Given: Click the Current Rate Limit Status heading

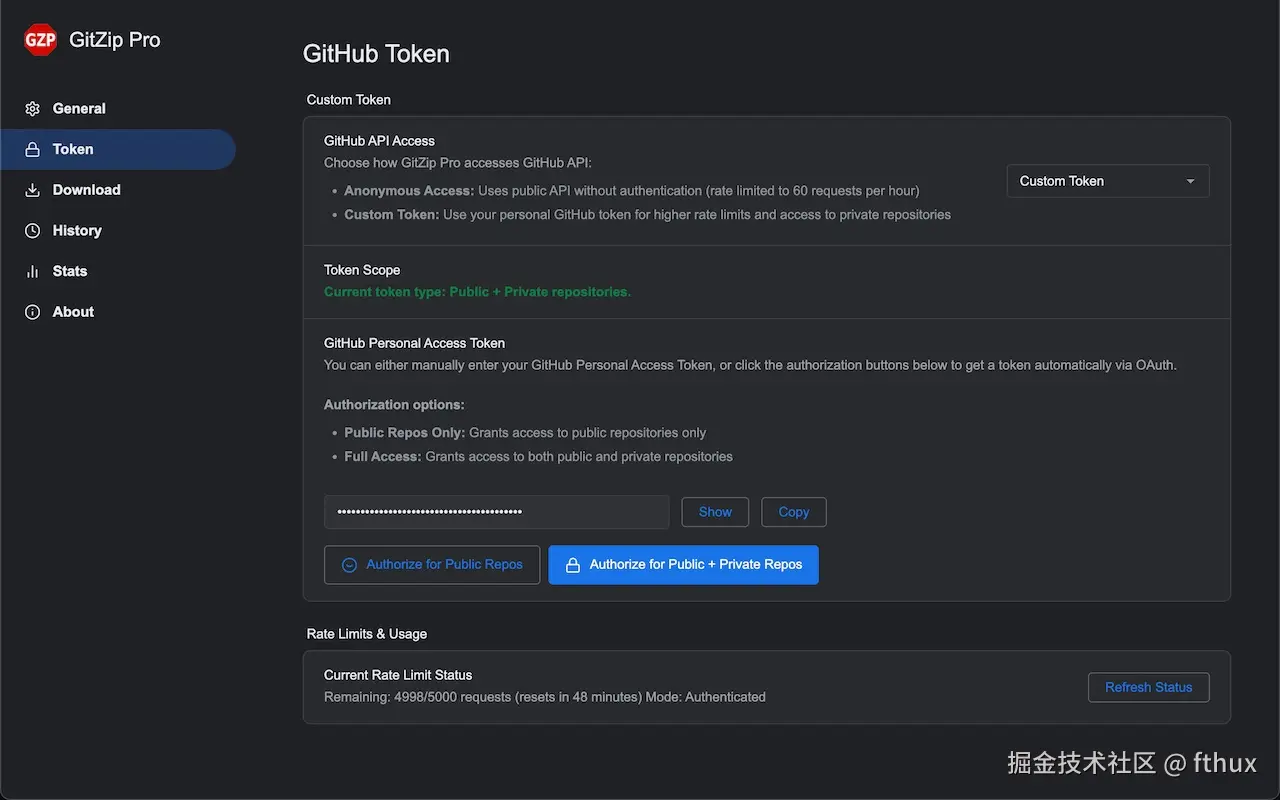Looking at the screenshot, I should pyautogui.click(x=398, y=675).
